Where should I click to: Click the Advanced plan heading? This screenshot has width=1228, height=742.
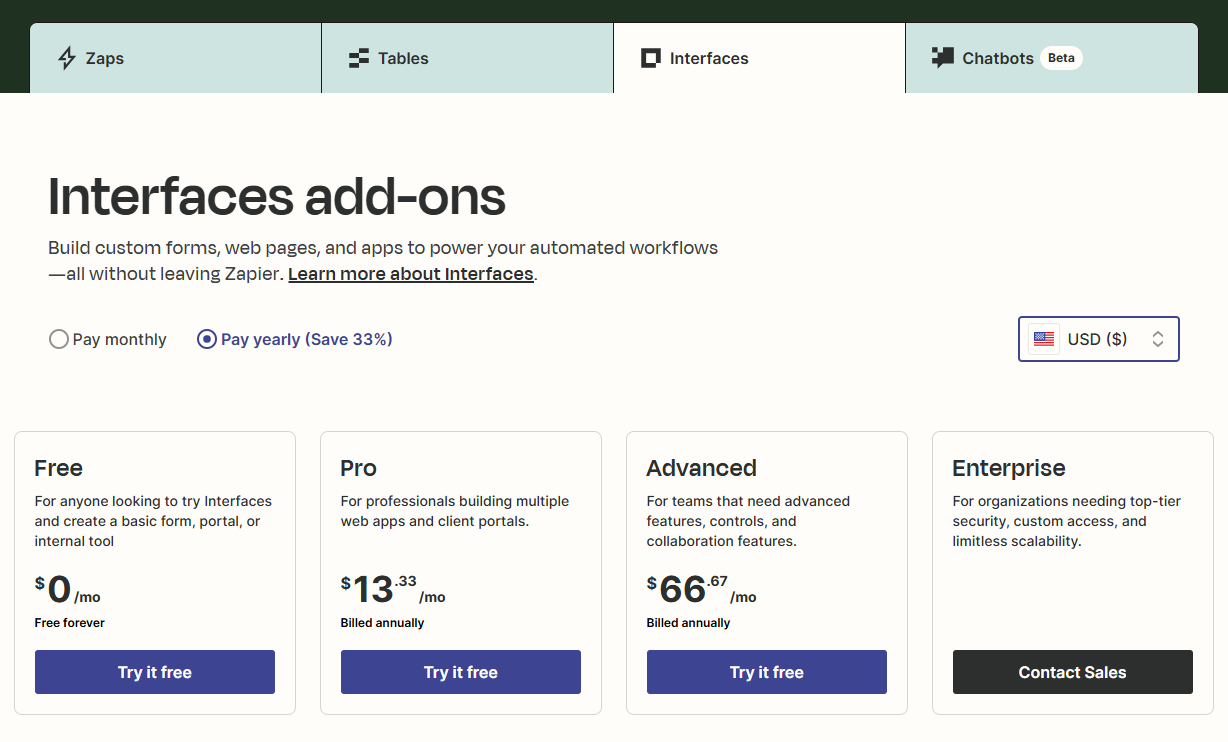click(x=701, y=468)
